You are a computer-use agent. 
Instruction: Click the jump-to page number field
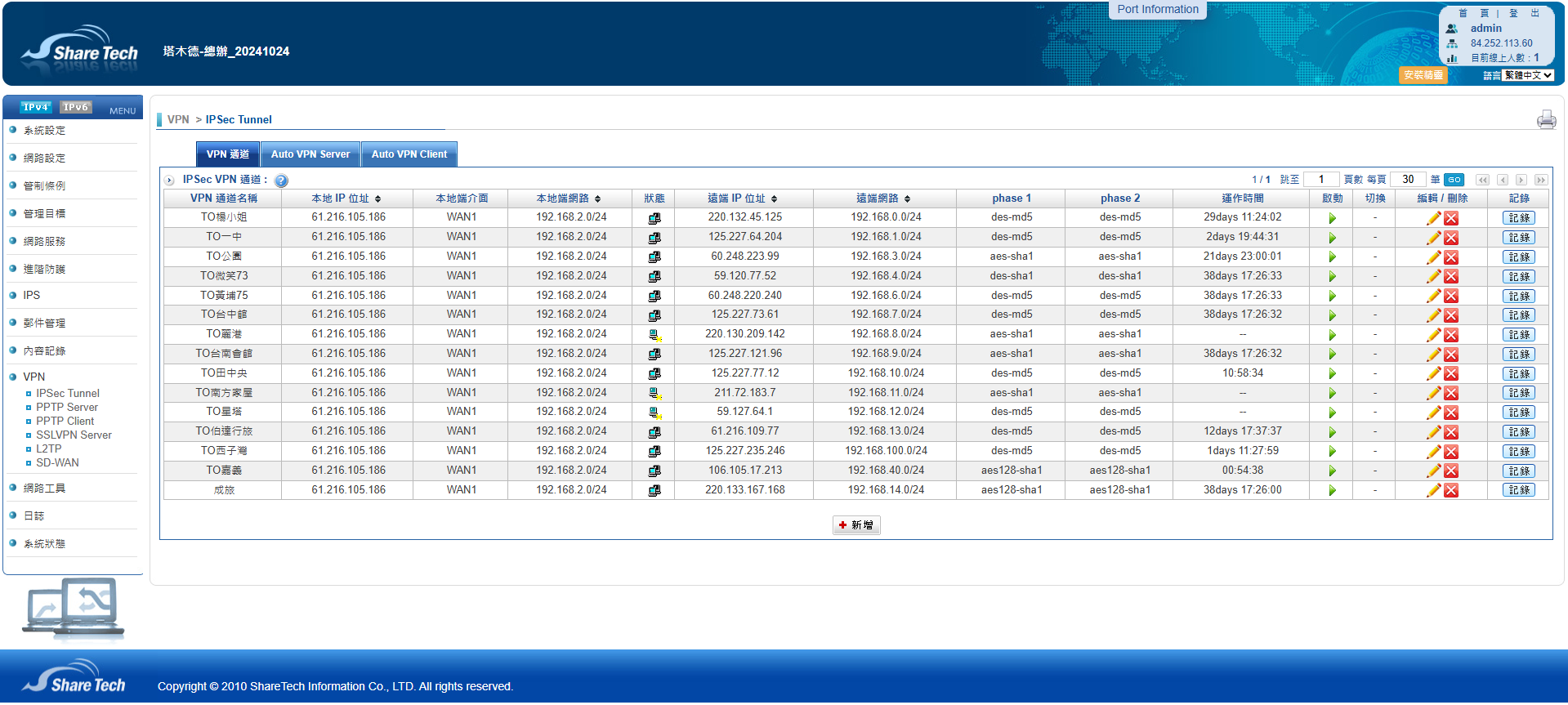click(1321, 180)
